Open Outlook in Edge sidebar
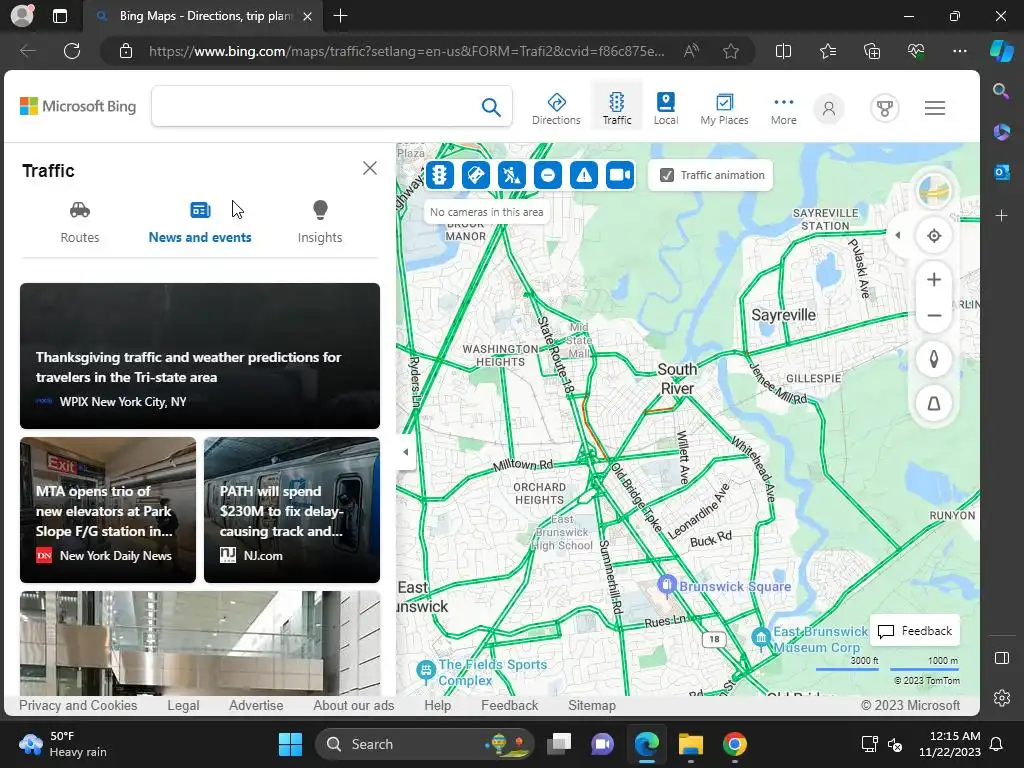The height and width of the screenshot is (768, 1024). [x=1001, y=172]
